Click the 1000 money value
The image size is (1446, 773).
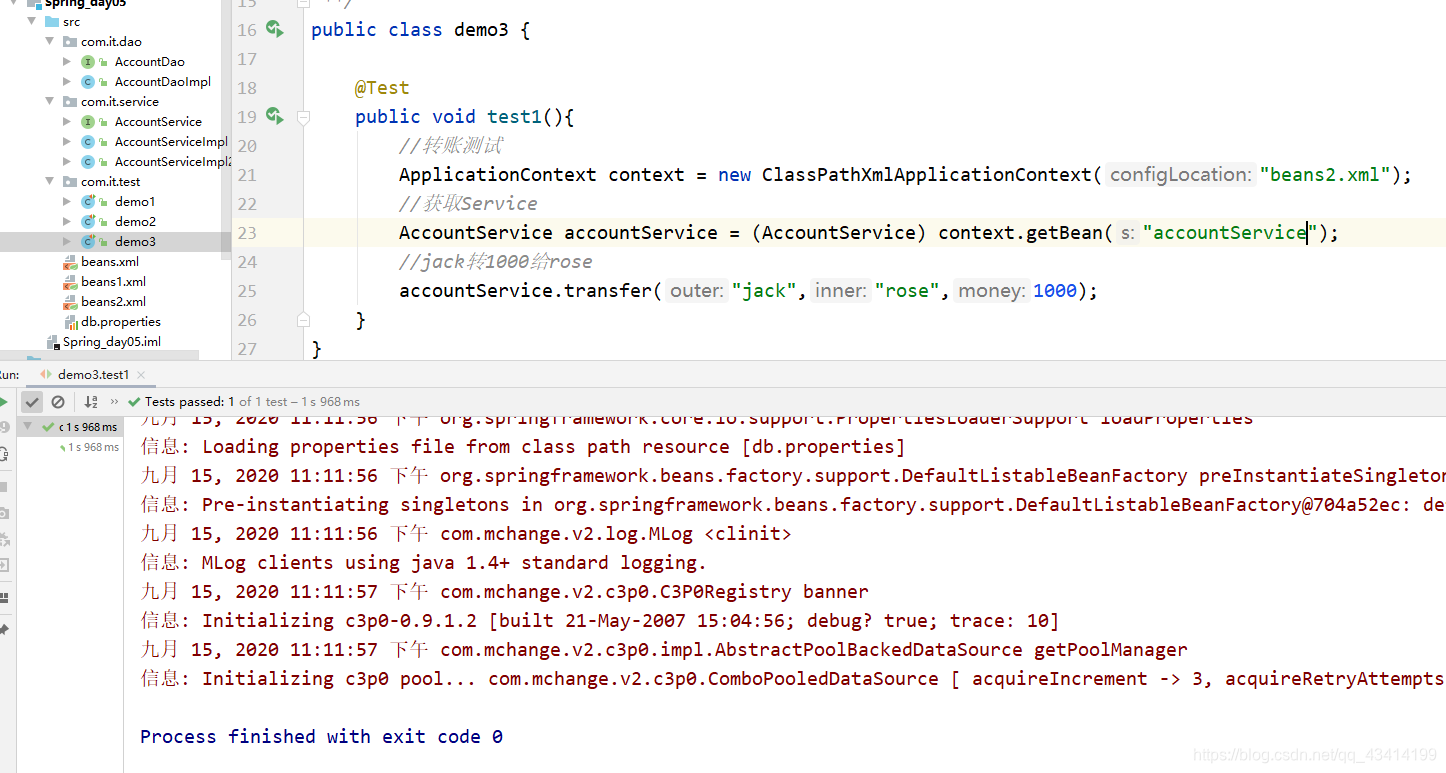pos(1054,291)
